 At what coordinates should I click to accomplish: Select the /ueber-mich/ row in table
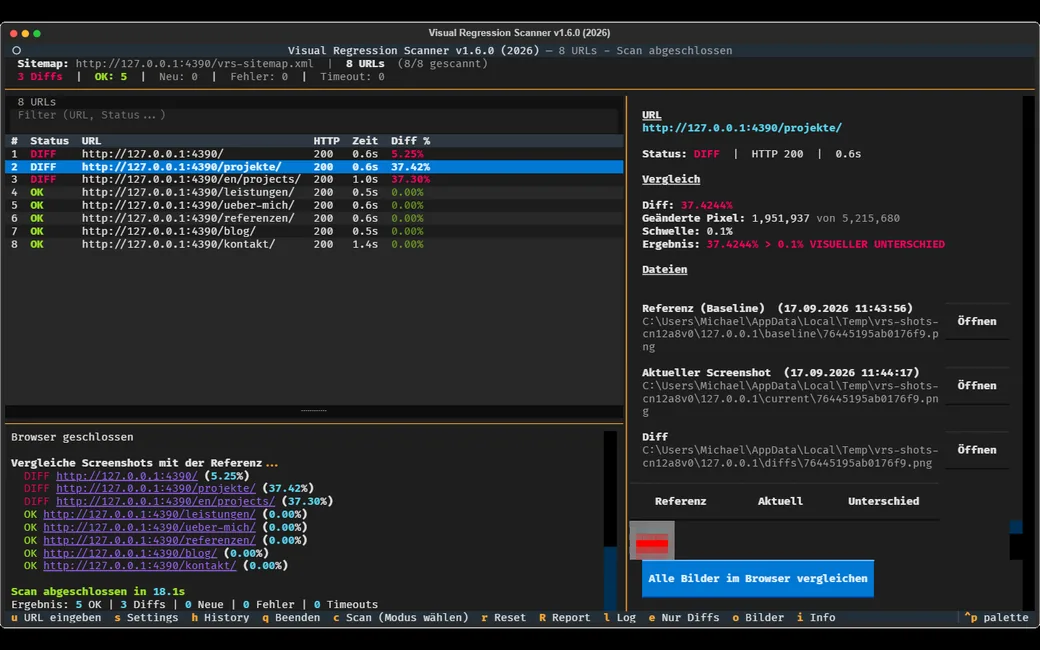[314, 206]
